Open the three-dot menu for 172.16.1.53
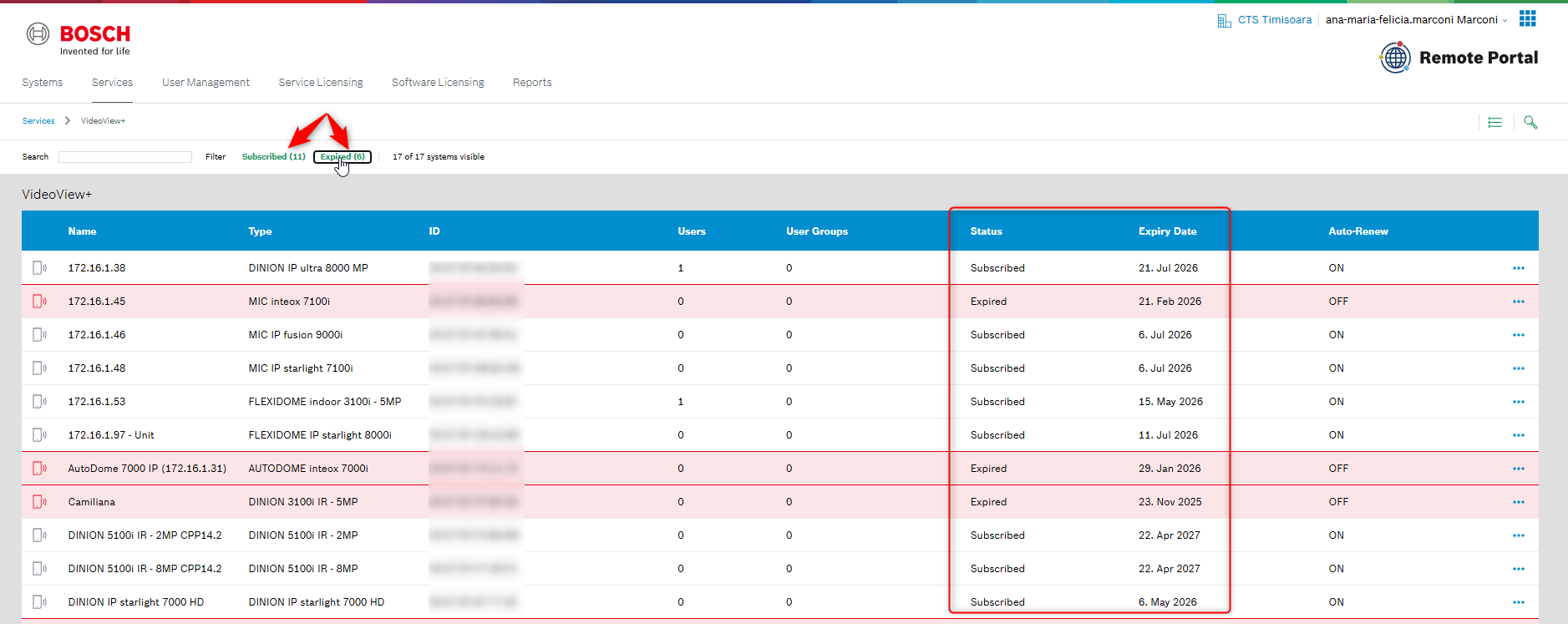This screenshot has width=1568, height=624. point(1518,402)
